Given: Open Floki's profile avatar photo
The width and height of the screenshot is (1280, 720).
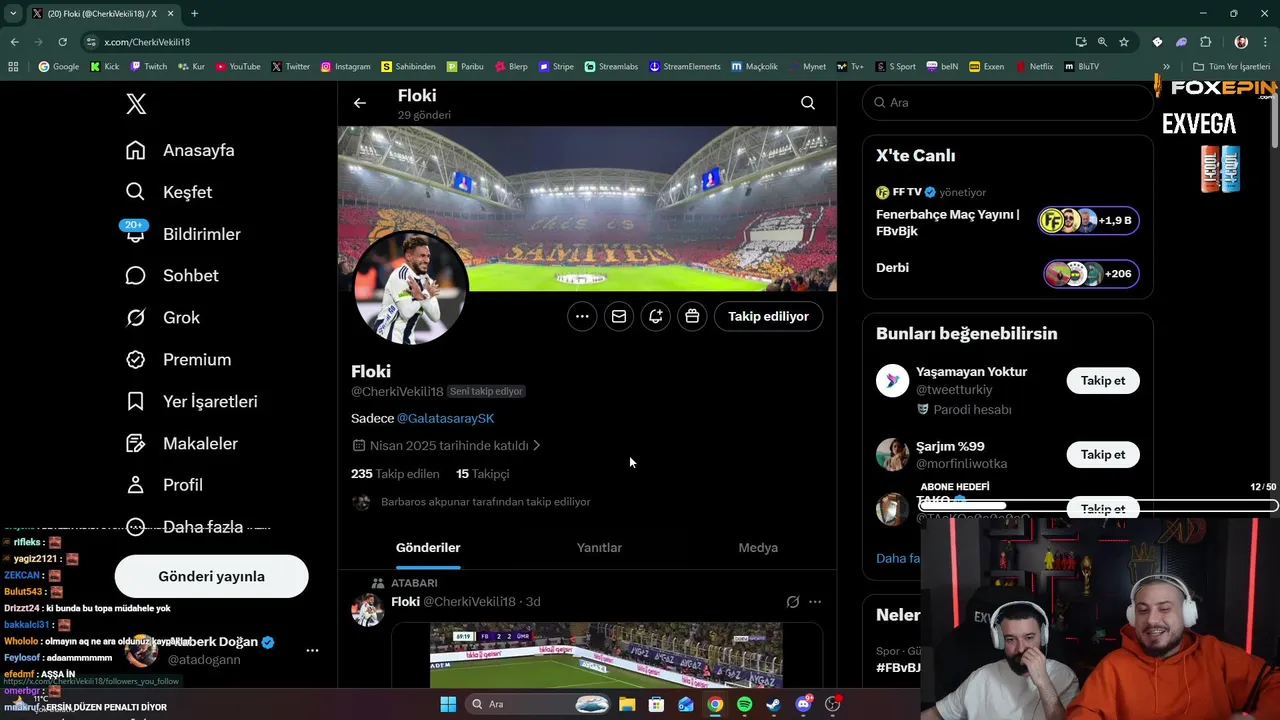Looking at the screenshot, I should point(410,288).
